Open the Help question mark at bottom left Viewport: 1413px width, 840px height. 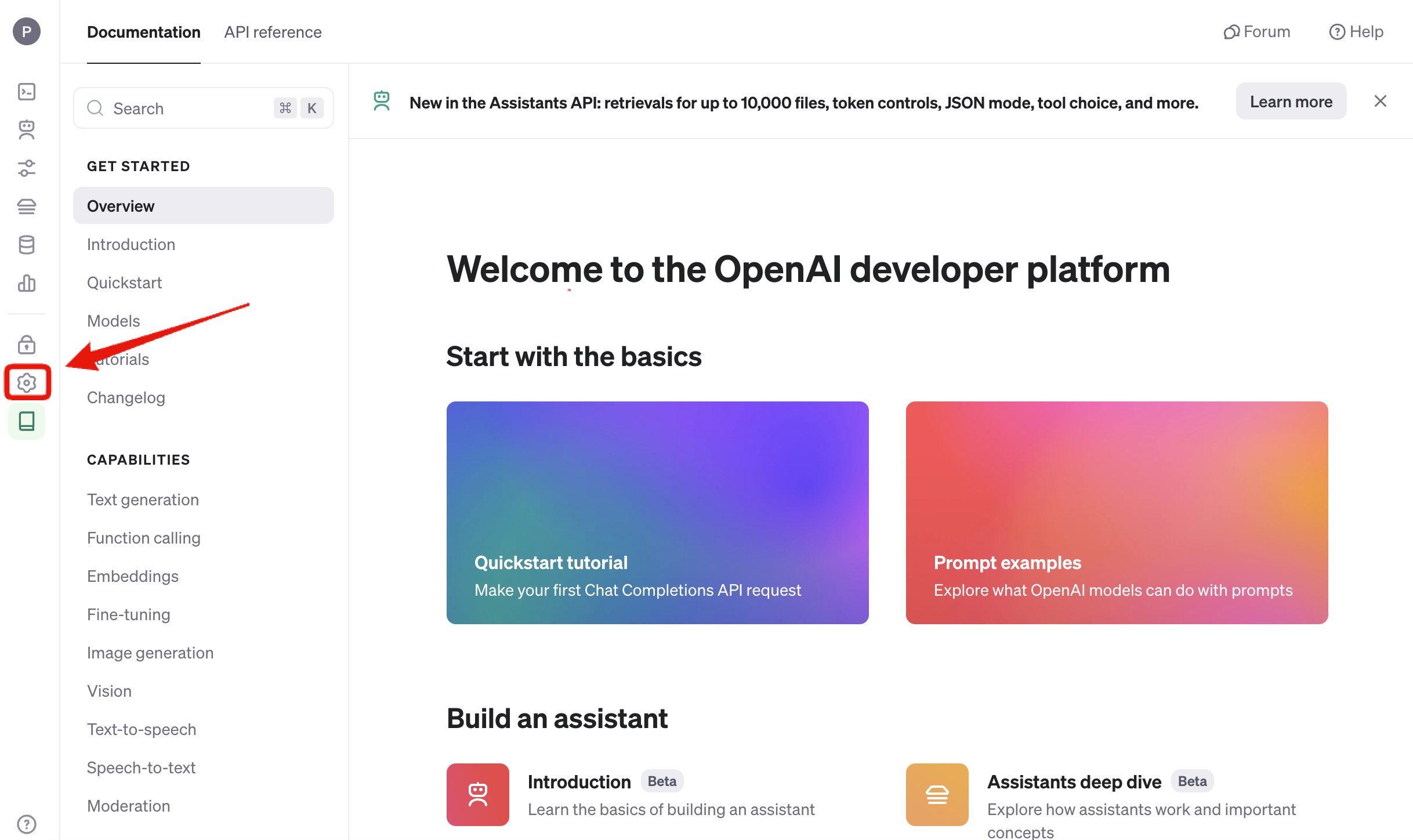click(26, 824)
